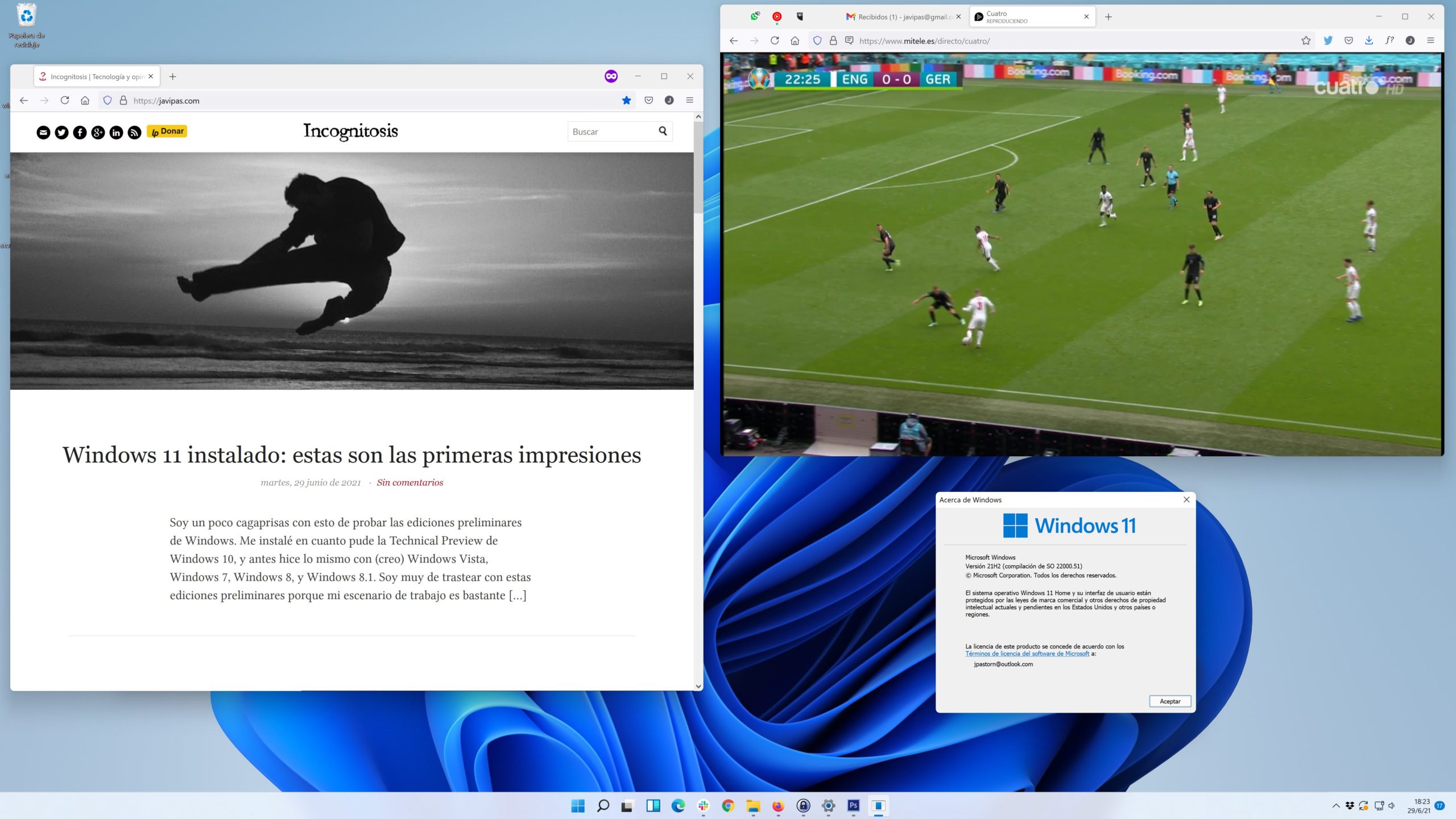Expand the application menu in the mitele window
Screen dimensions: 1456x819
click(x=1430, y=41)
